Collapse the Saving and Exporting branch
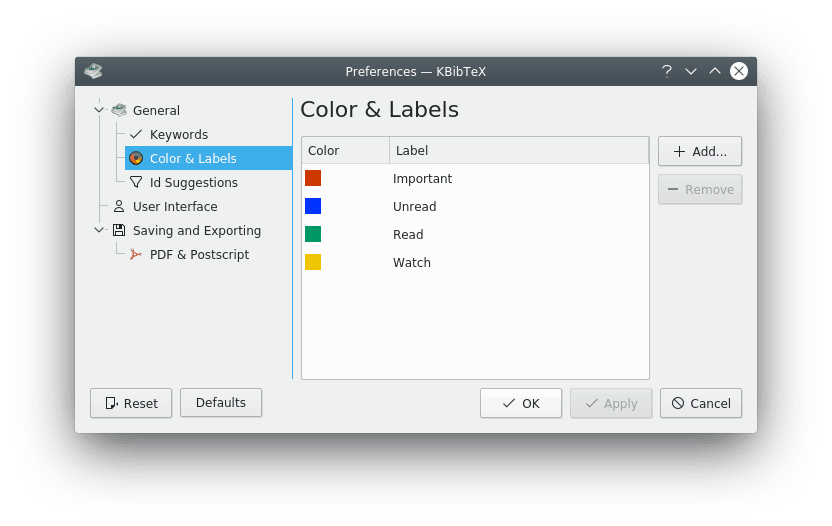The height and width of the screenshot is (526, 832). coord(99,230)
